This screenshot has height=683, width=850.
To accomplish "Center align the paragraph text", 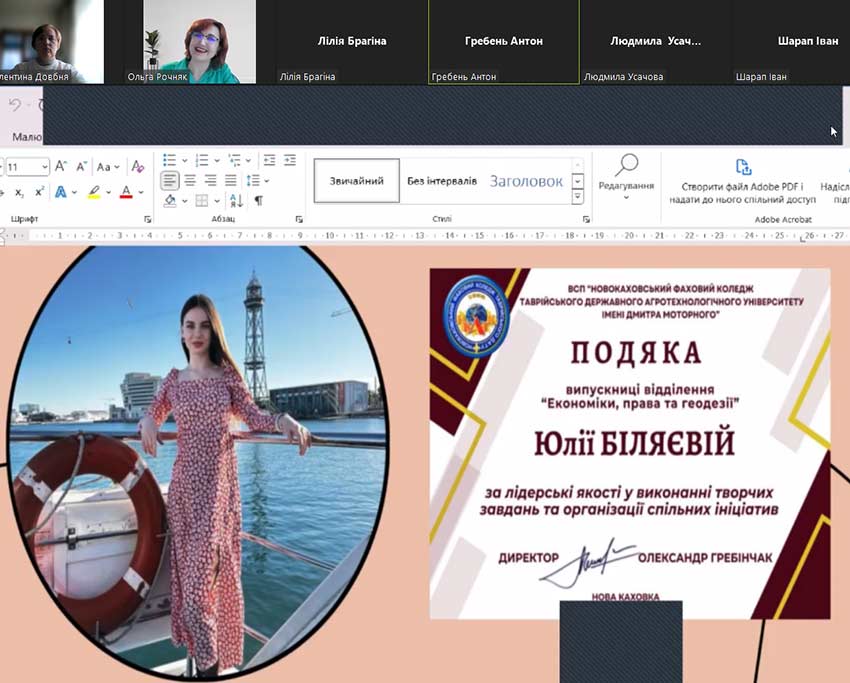I will tap(190, 181).
